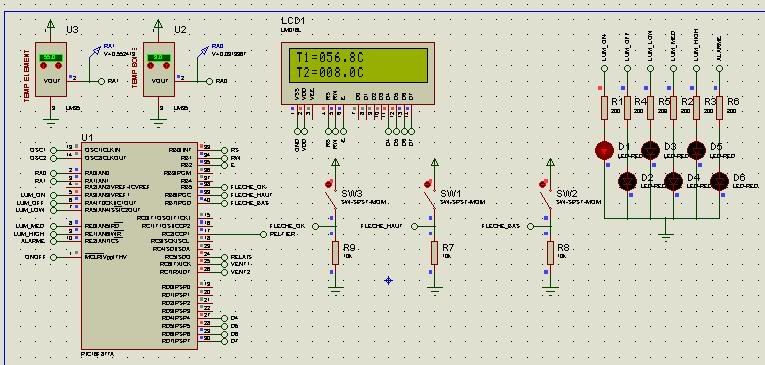Image resolution: width=765 pixels, height=365 pixels.
Task: Click the PELTIER output terminal
Action: coord(264,234)
